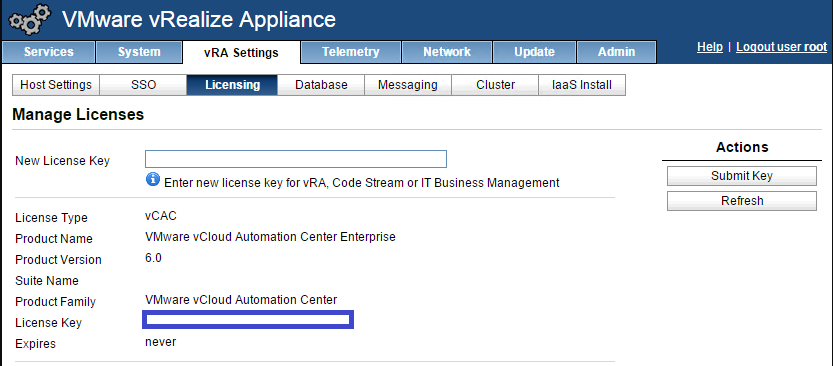The height and width of the screenshot is (366, 833).
Task: Click the product version value '6.0'
Action: tap(154, 258)
